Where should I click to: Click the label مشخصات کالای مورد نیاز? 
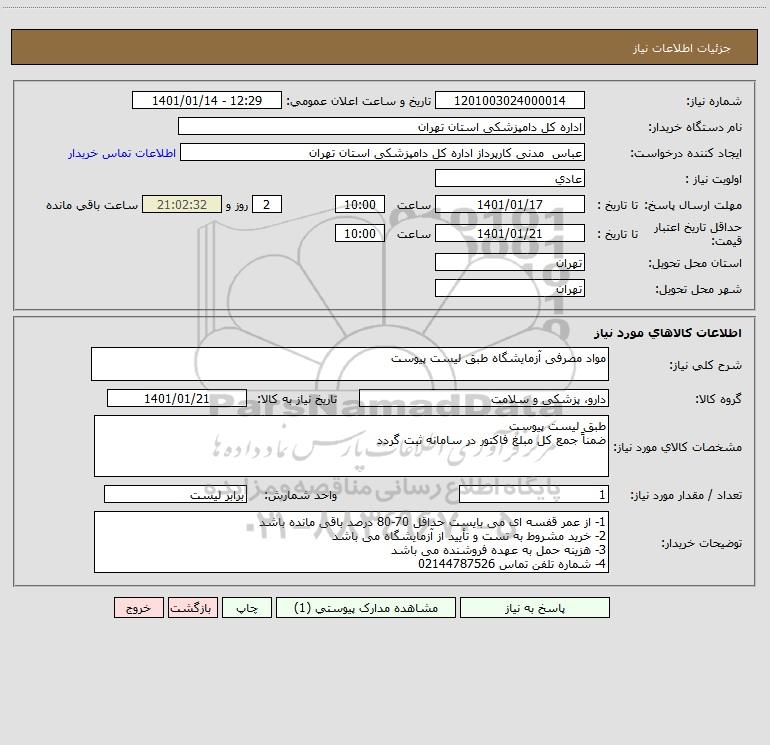coord(678,447)
